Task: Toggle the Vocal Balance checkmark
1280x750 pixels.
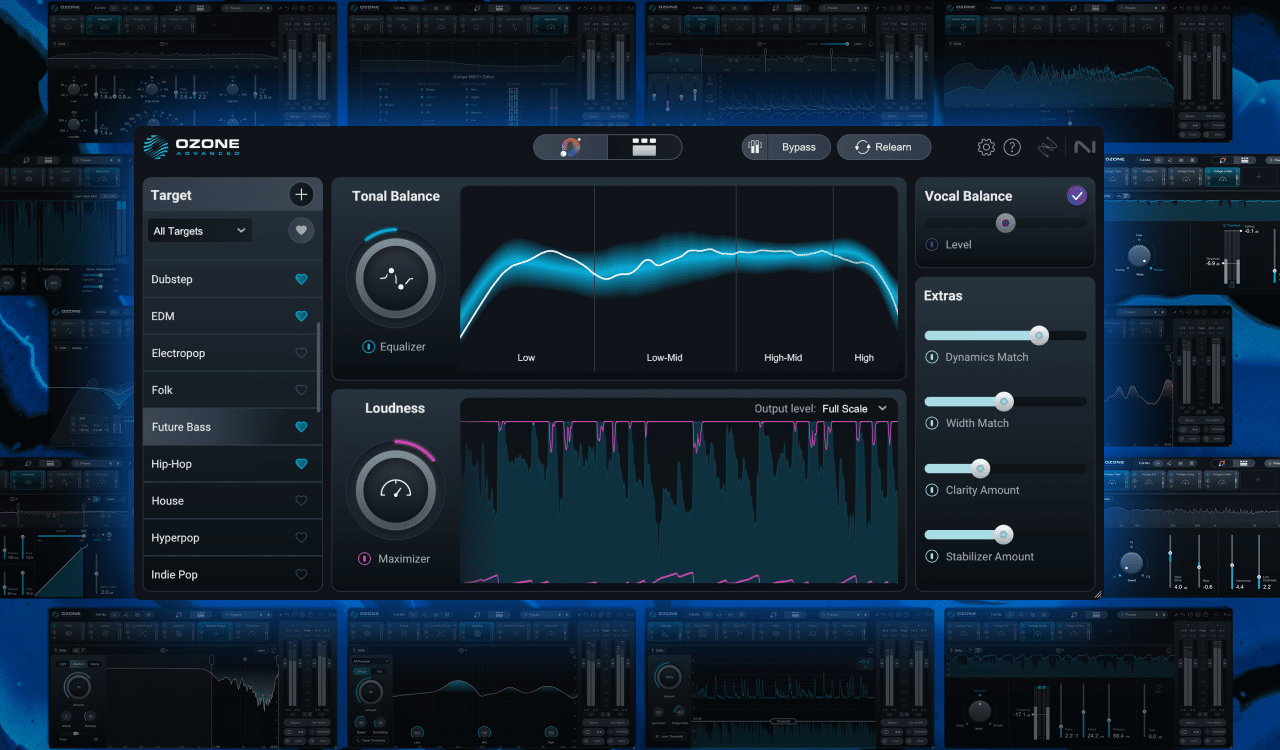Action: [x=1077, y=195]
